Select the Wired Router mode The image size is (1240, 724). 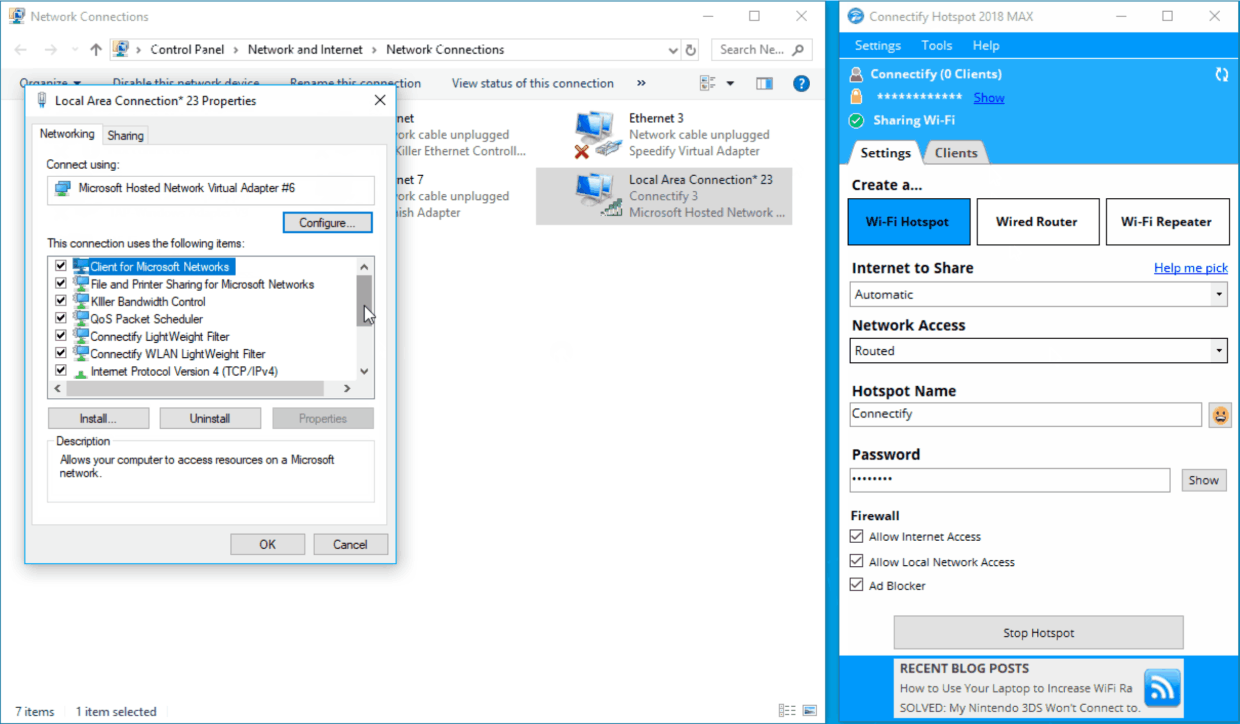click(x=1037, y=221)
